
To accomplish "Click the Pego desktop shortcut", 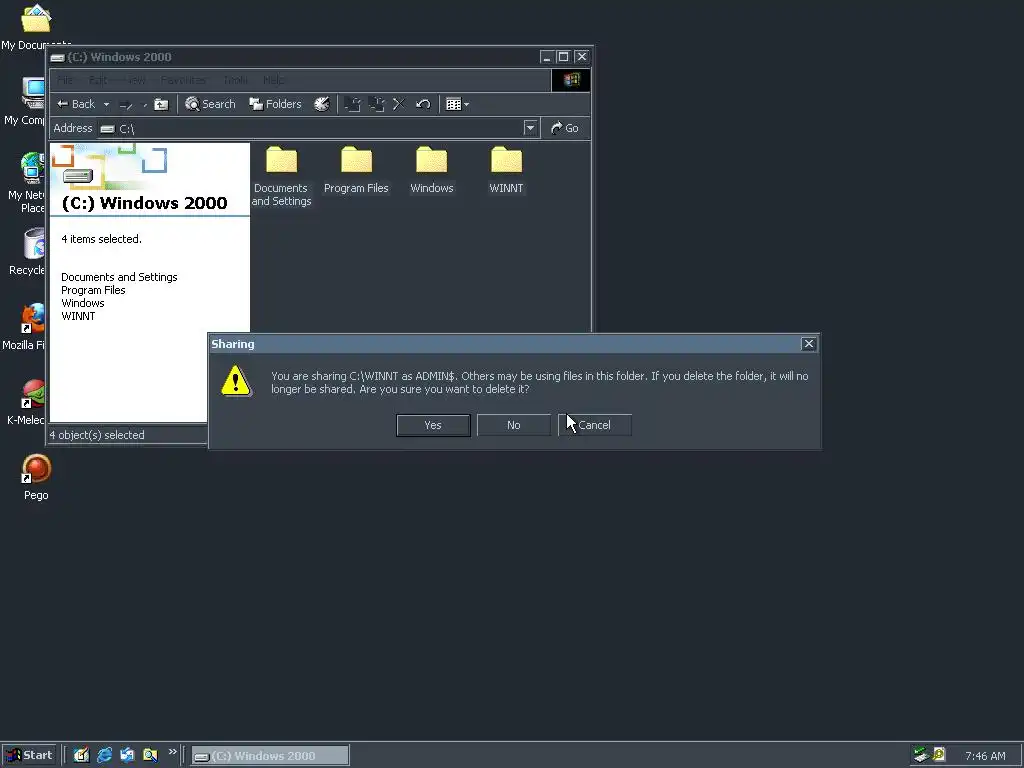I will 36,477.
